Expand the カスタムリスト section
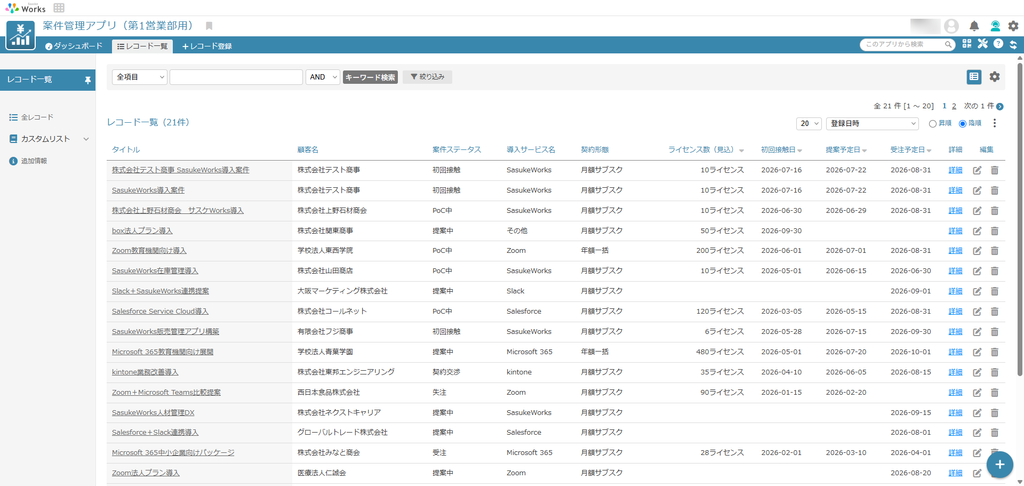The image size is (1024, 486). tap(86, 139)
